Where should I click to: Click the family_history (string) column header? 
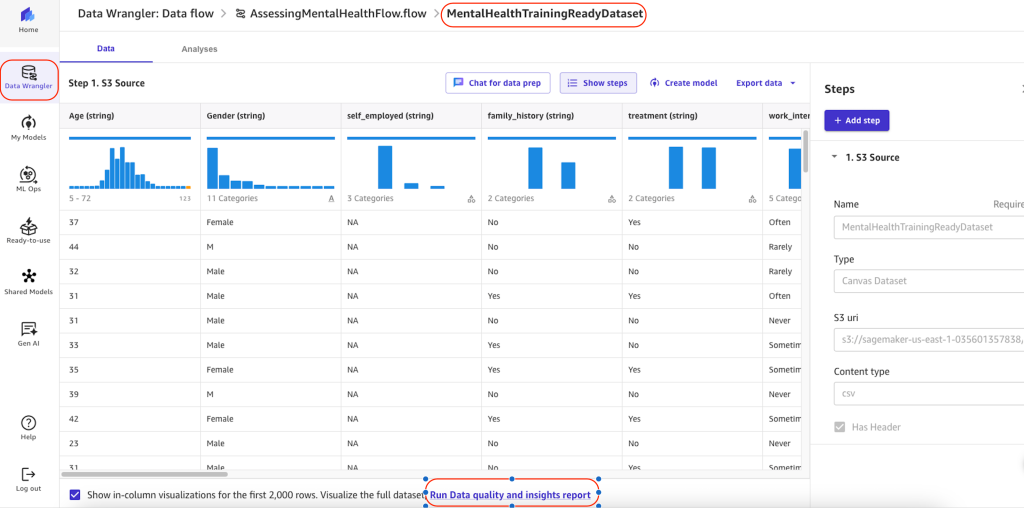coord(551,116)
